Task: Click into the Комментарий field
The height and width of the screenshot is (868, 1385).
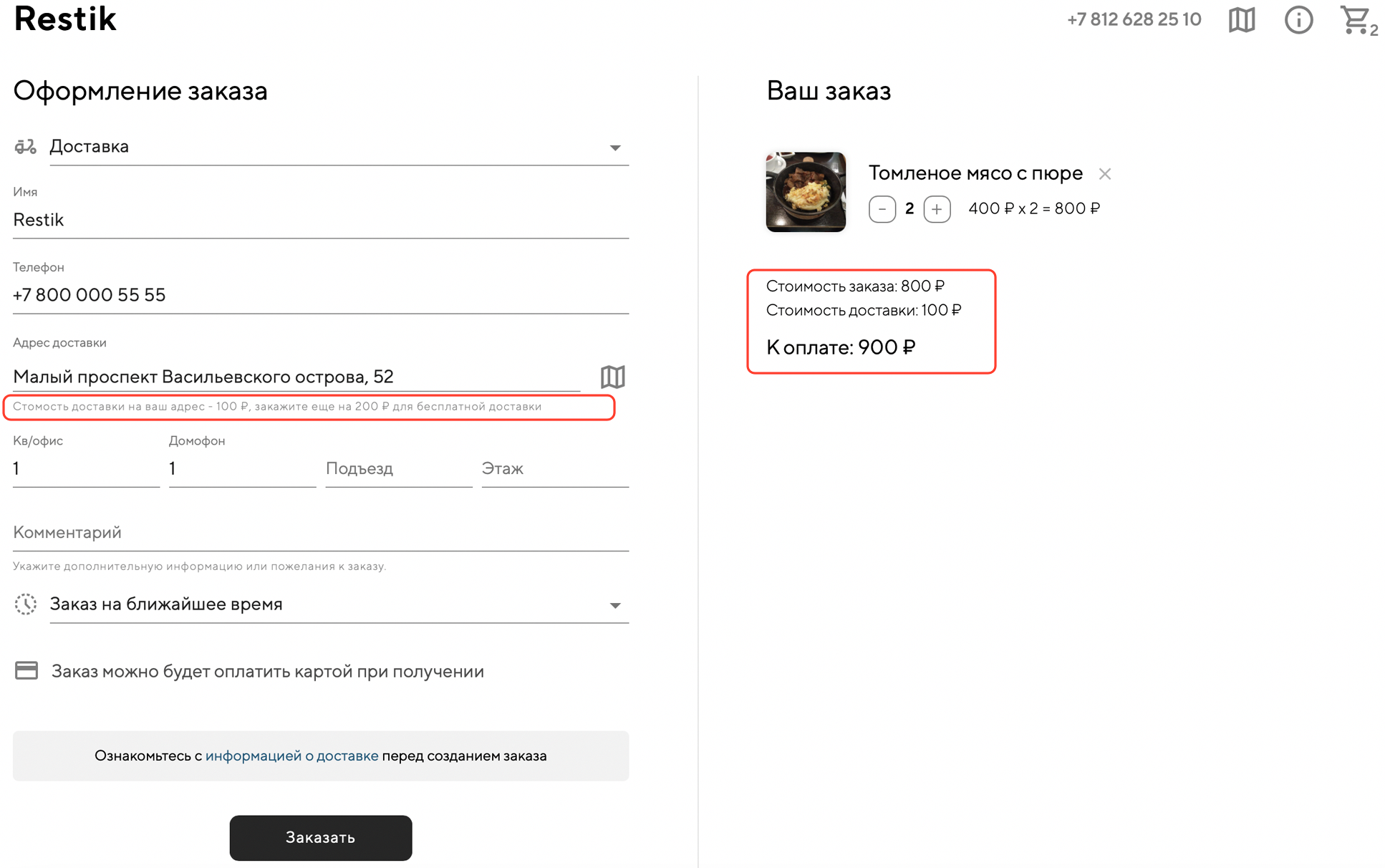Action: pos(320,533)
